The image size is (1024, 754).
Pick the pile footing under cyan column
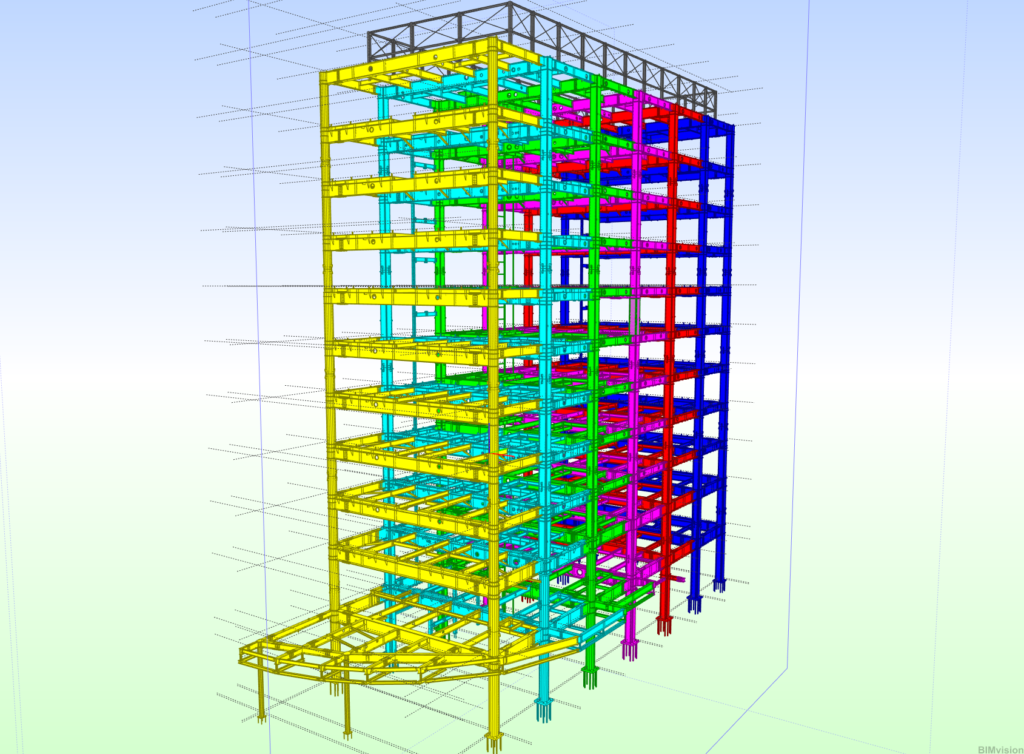point(544,711)
